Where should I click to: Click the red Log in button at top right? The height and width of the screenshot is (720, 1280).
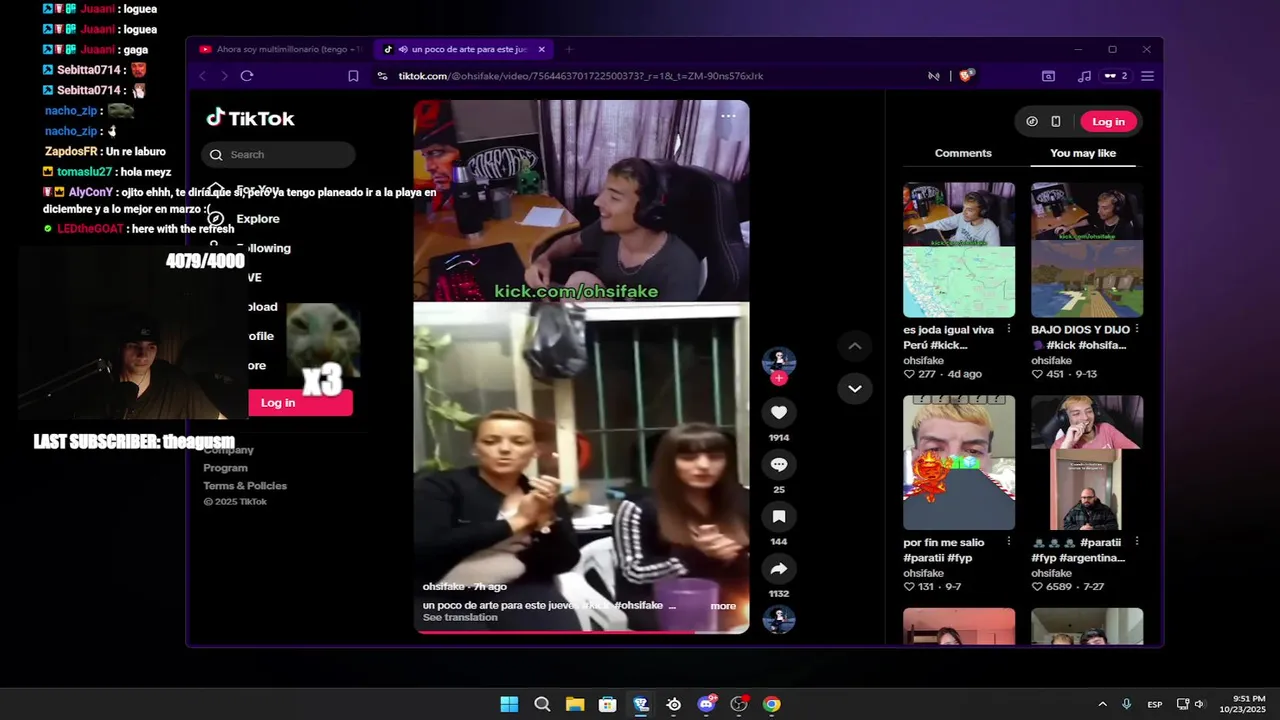pos(1108,121)
